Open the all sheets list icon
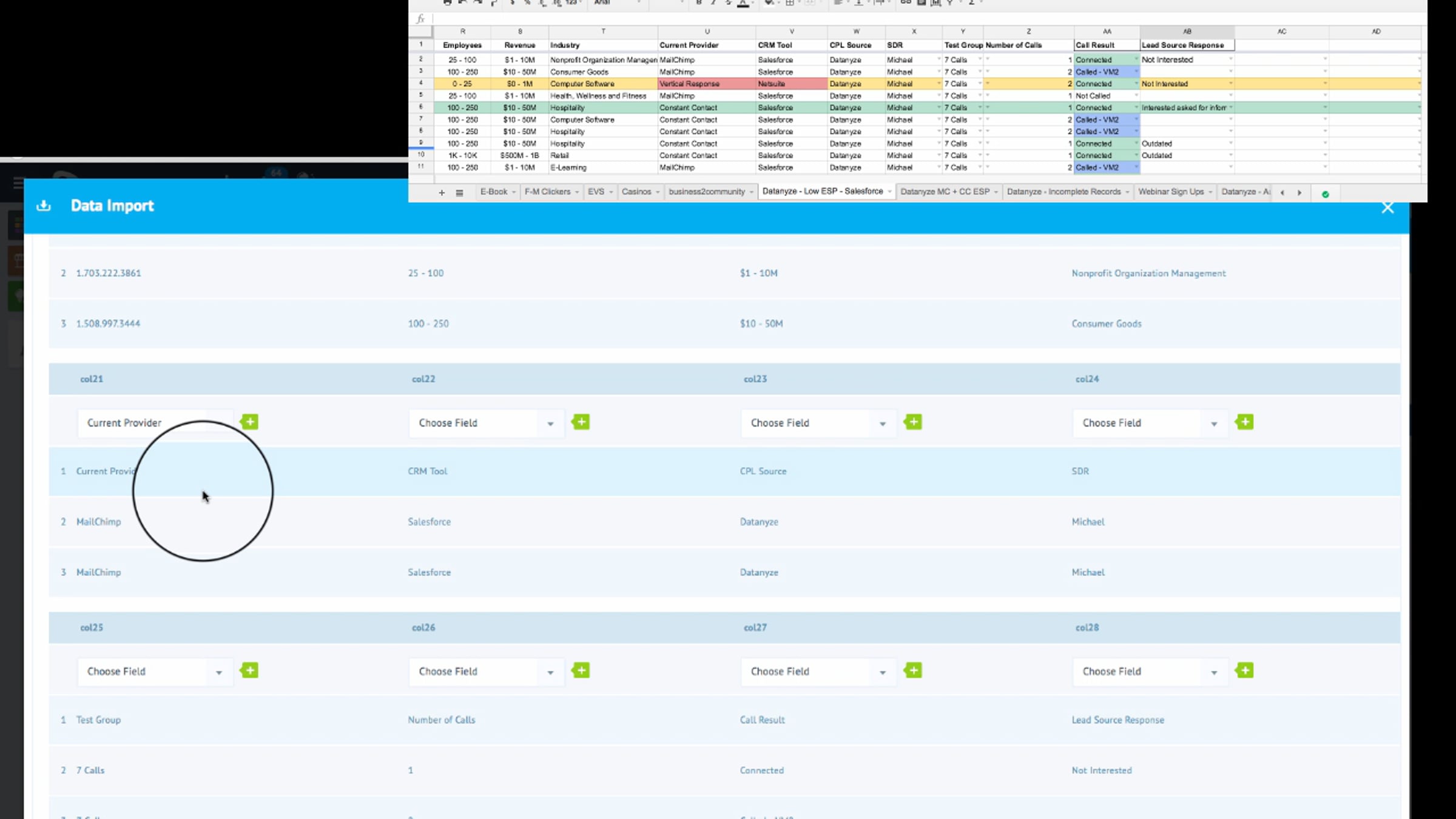 point(459,192)
